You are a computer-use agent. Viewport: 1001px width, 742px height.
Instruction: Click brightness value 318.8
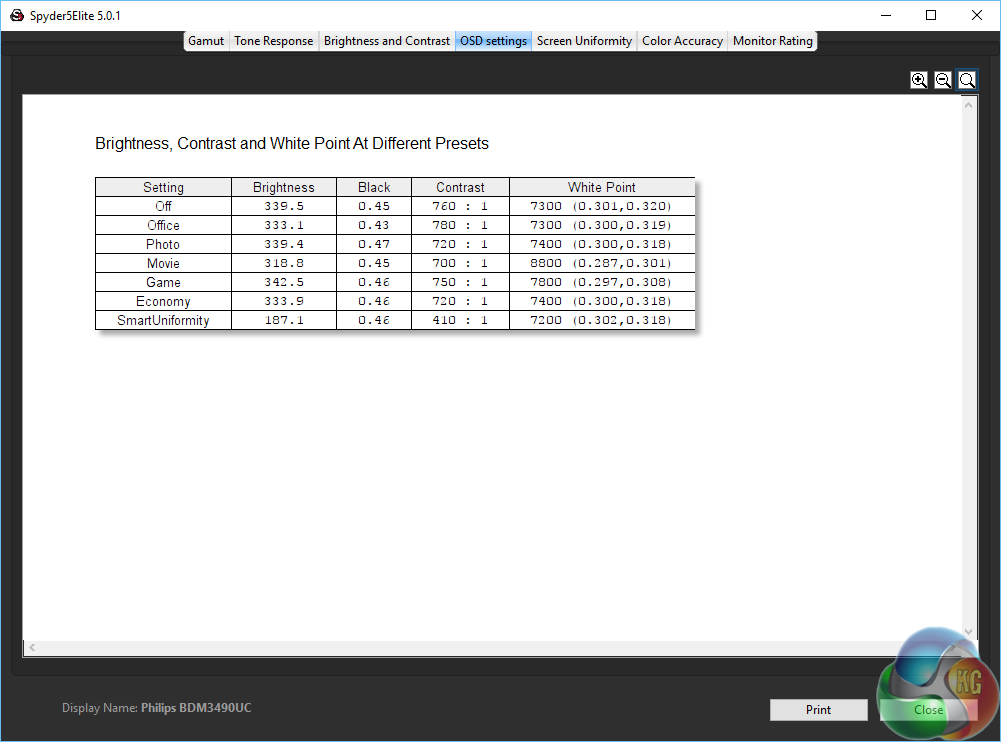pos(284,263)
